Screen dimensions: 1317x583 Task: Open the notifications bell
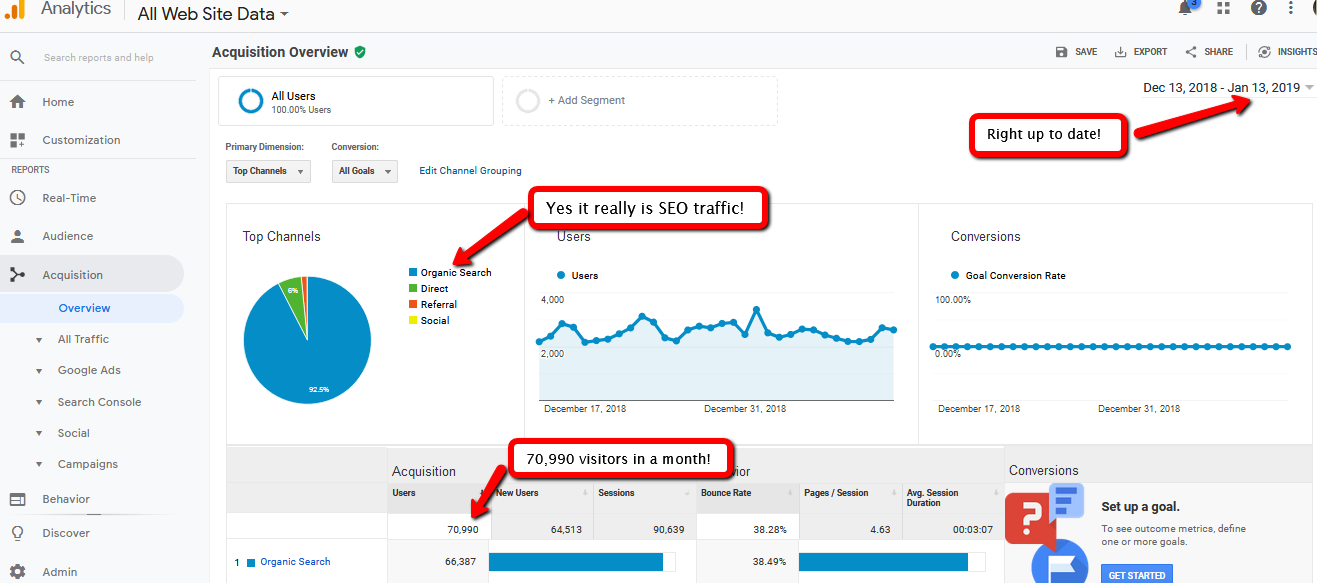point(1186,8)
